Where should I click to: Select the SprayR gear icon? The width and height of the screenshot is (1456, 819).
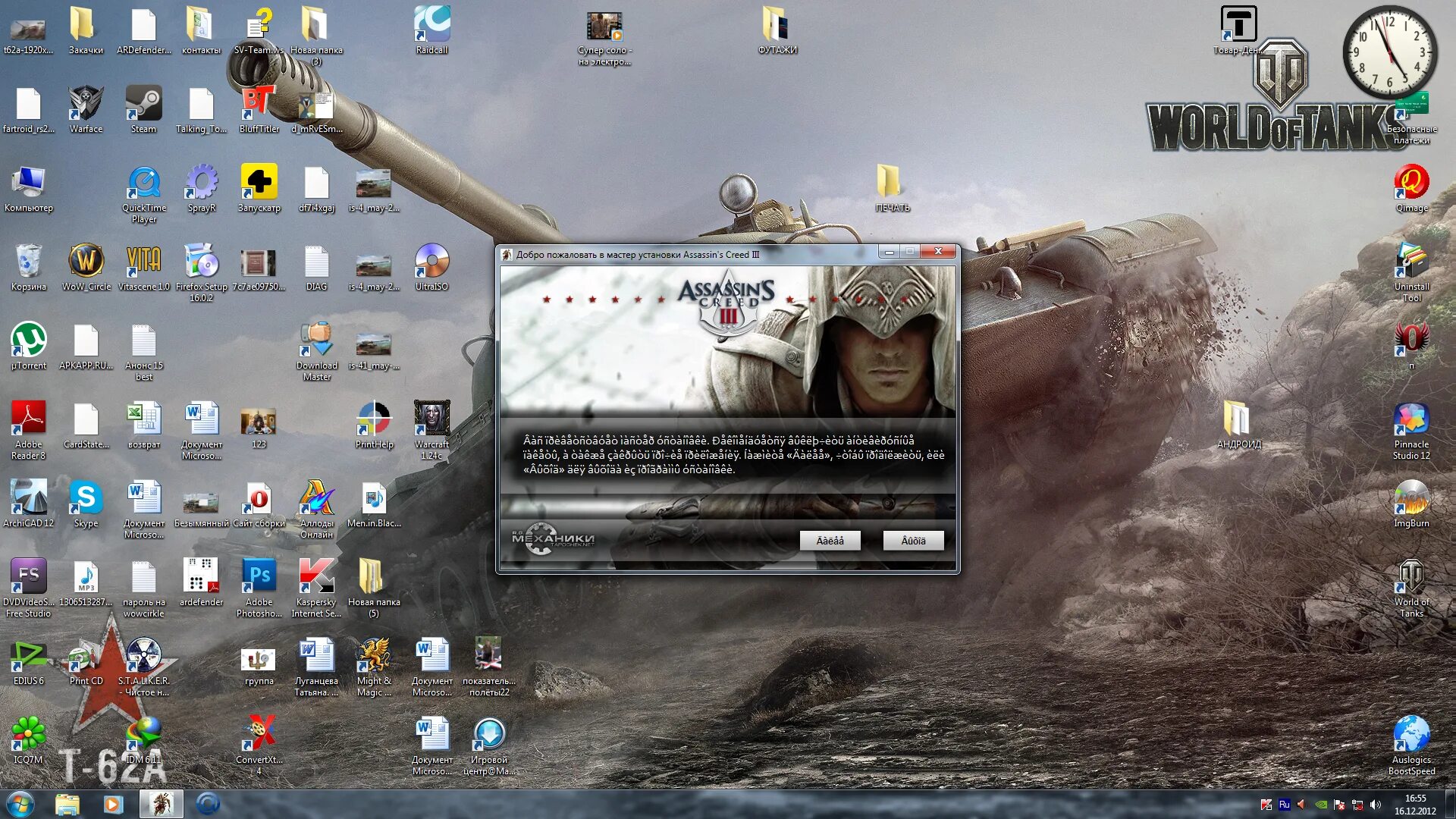tap(201, 188)
